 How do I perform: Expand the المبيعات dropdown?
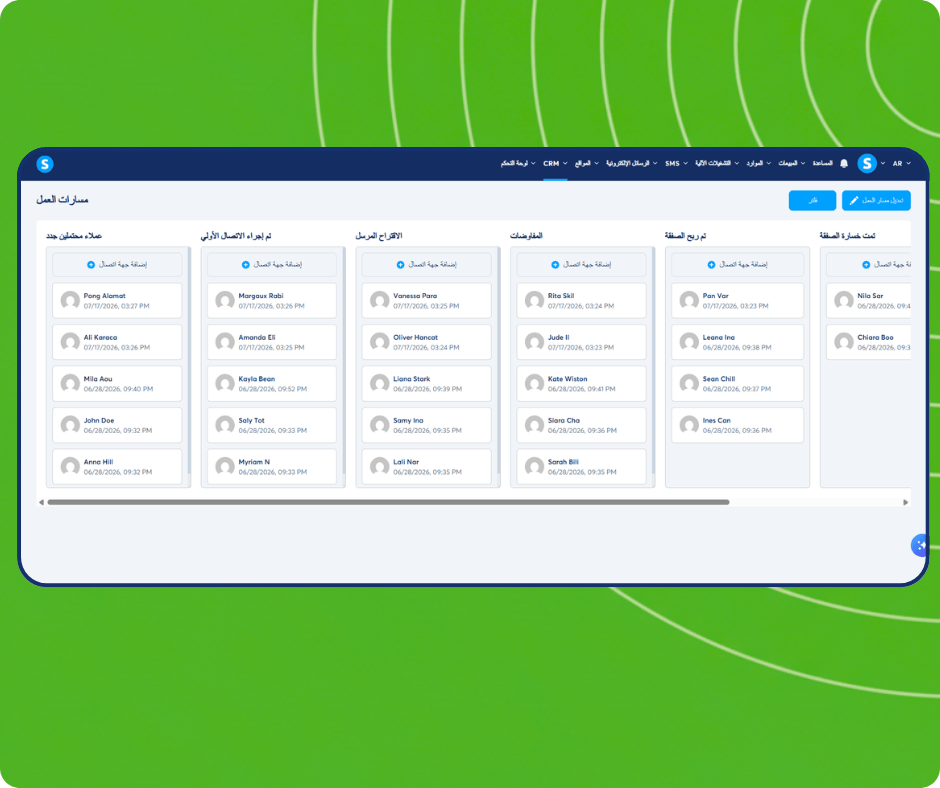[x=791, y=164]
